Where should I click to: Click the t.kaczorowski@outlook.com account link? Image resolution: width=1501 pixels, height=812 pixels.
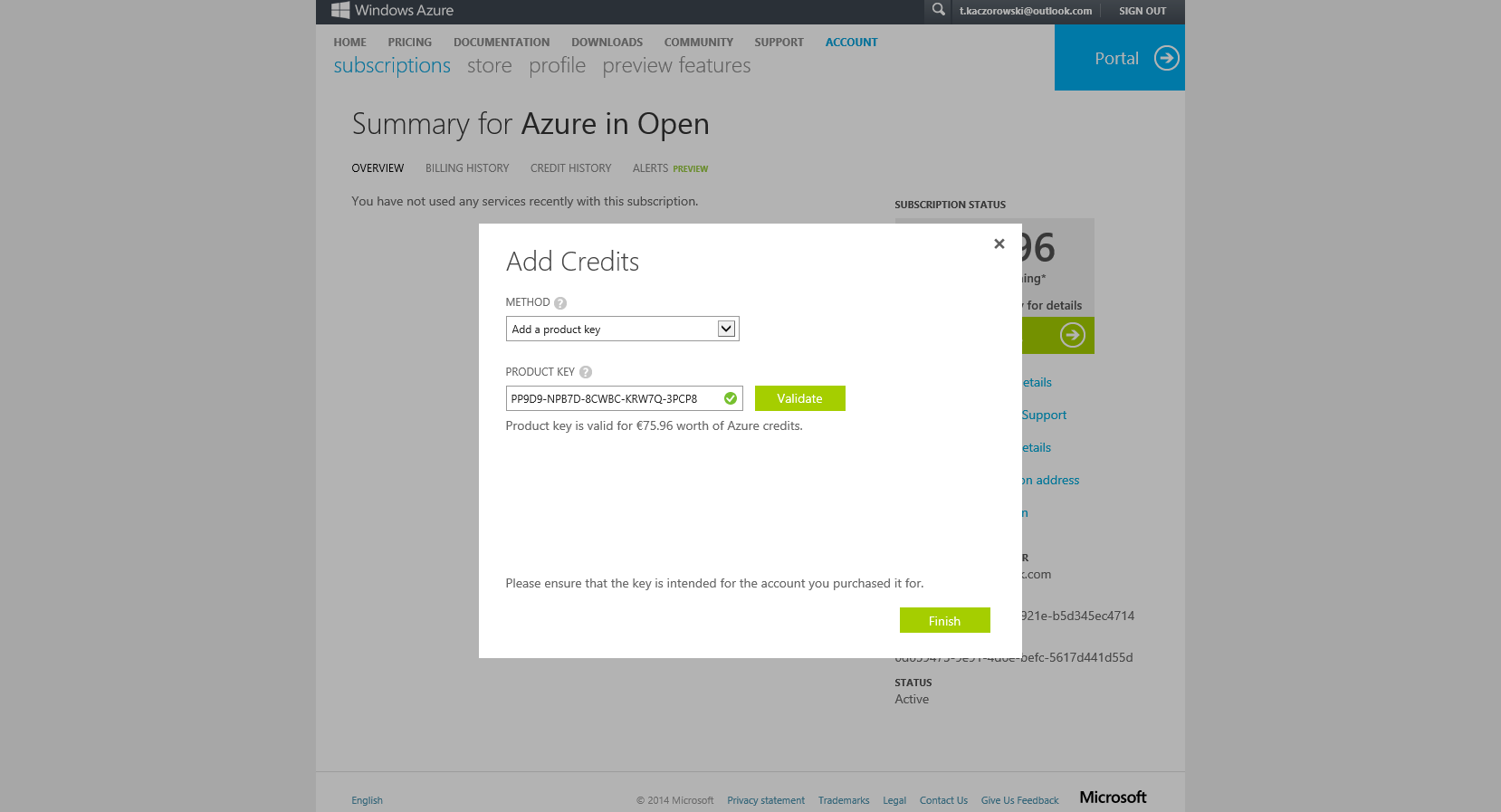[x=1026, y=11]
